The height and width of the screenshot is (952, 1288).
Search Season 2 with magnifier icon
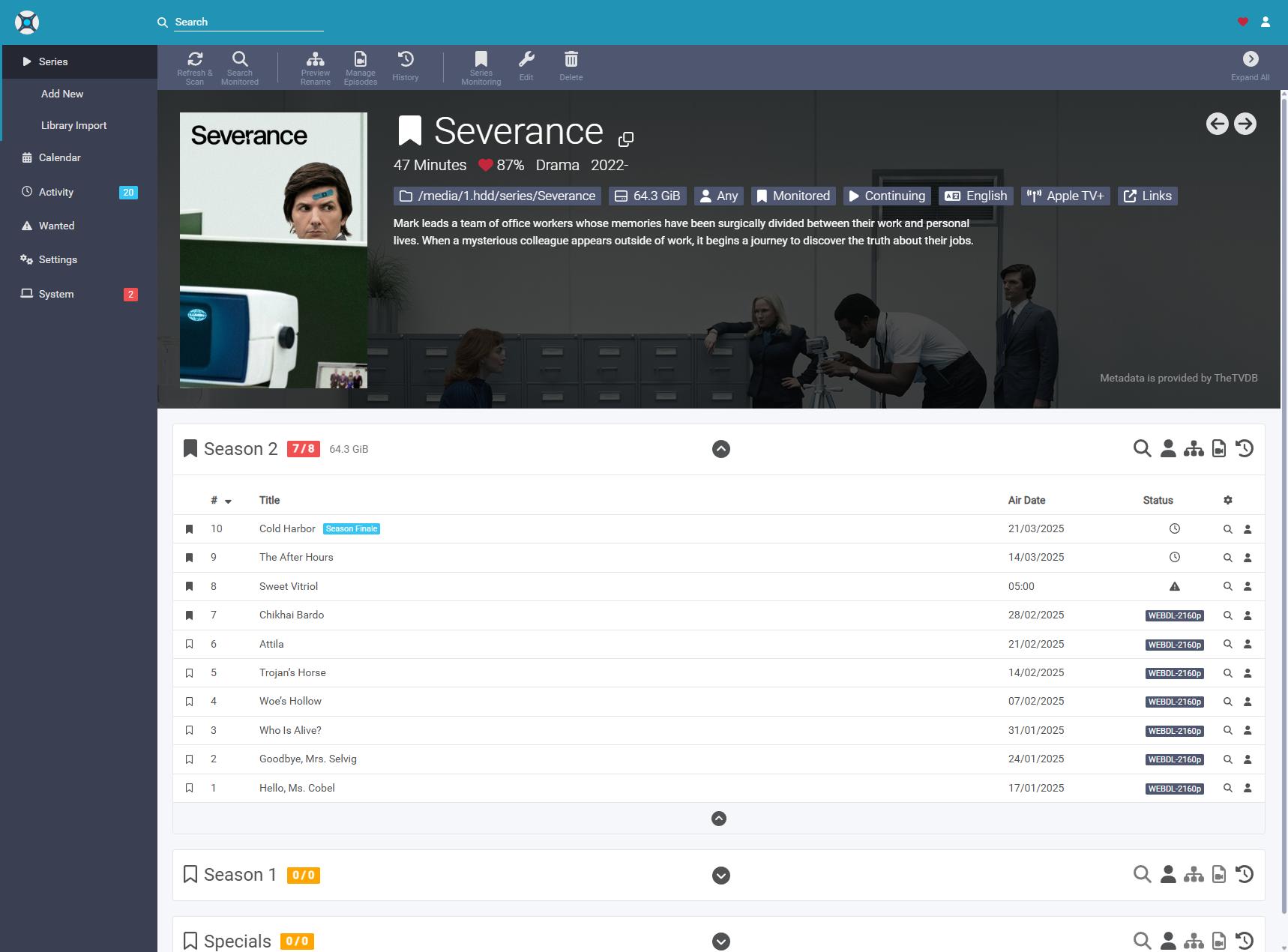[1142, 448]
